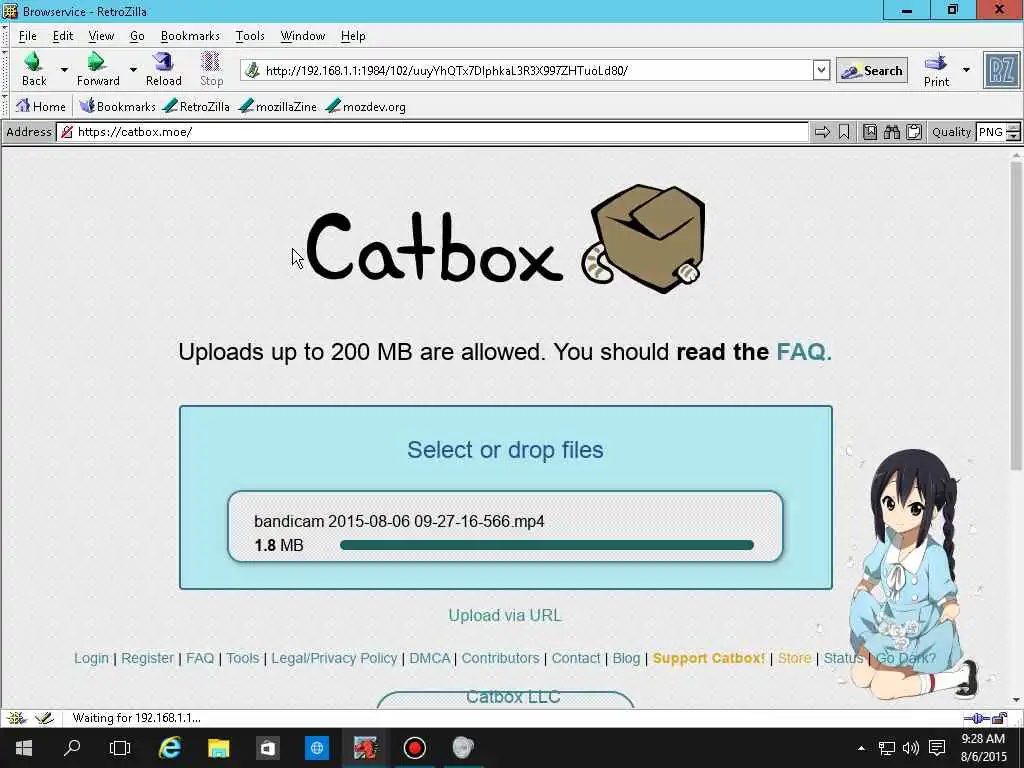Click the Go arrow beside Address field
1024x768 pixels.
(x=822, y=132)
